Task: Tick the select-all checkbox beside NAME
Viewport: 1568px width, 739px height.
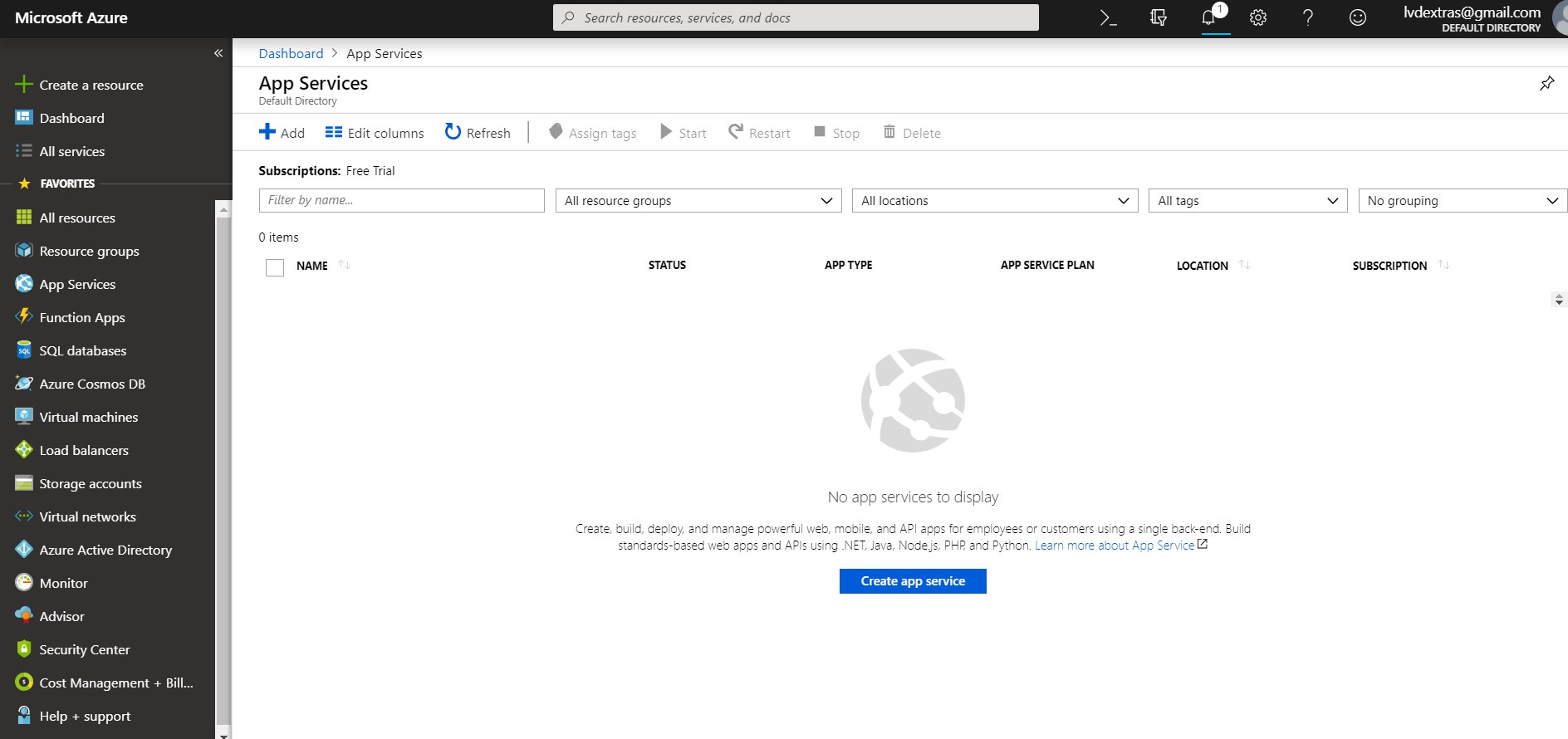Action: click(275, 267)
